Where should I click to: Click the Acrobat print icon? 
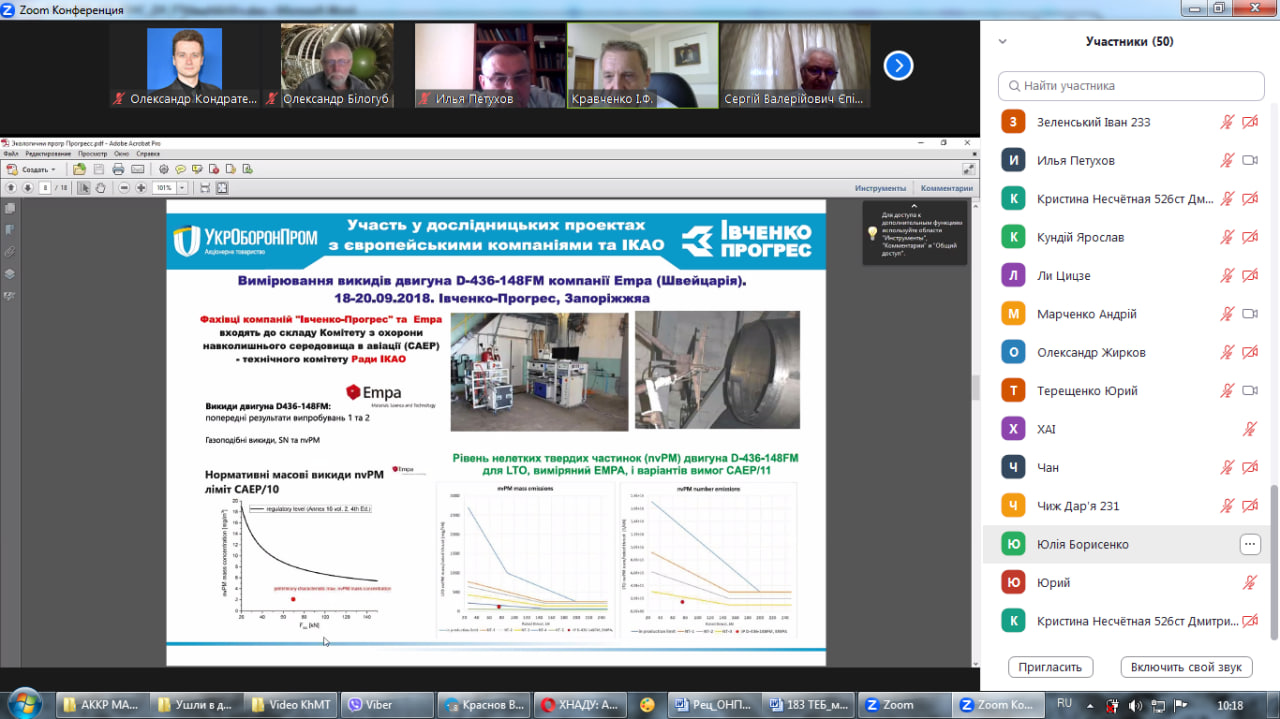(118, 169)
